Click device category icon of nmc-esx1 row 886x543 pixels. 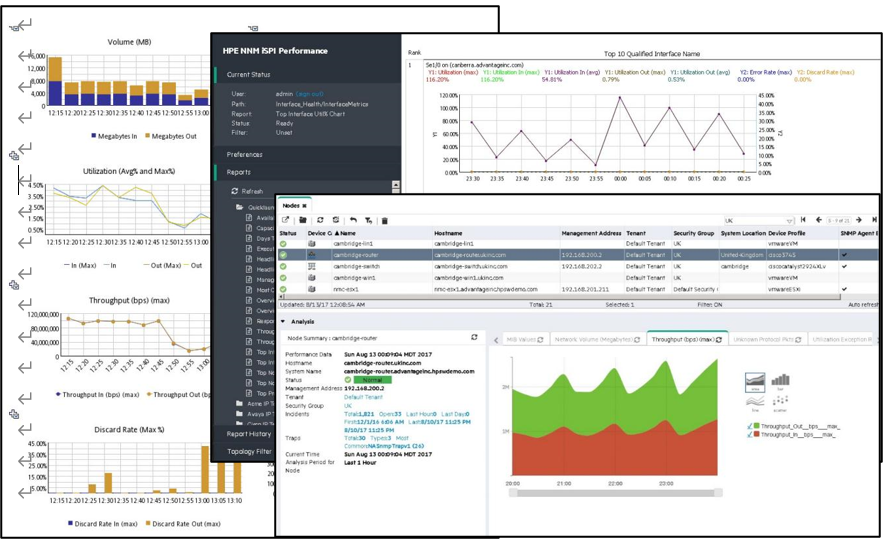(311, 289)
